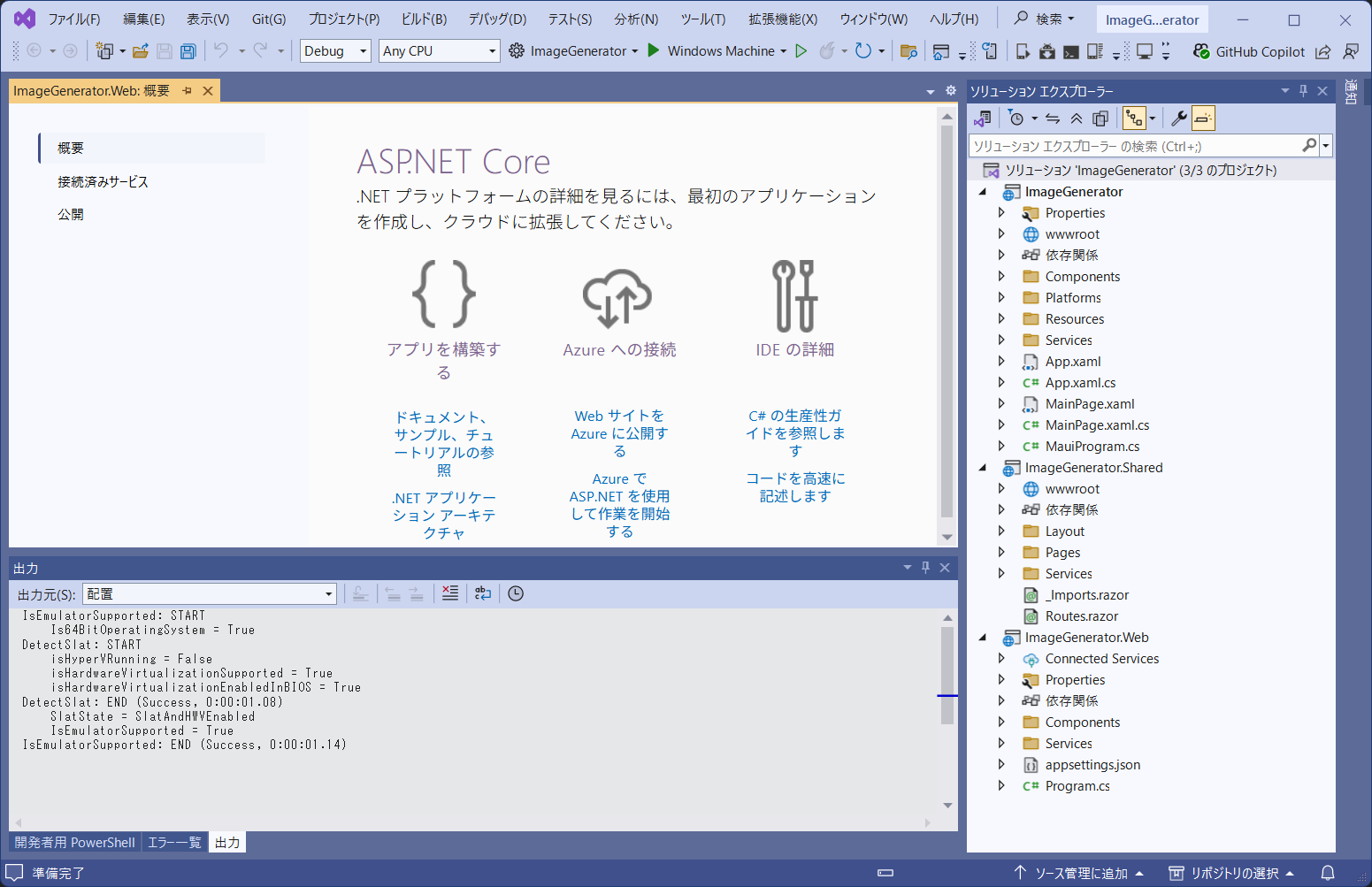Click the Open File folder icon
The width and height of the screenshot is (1372, 887).
tap(140, 51)
